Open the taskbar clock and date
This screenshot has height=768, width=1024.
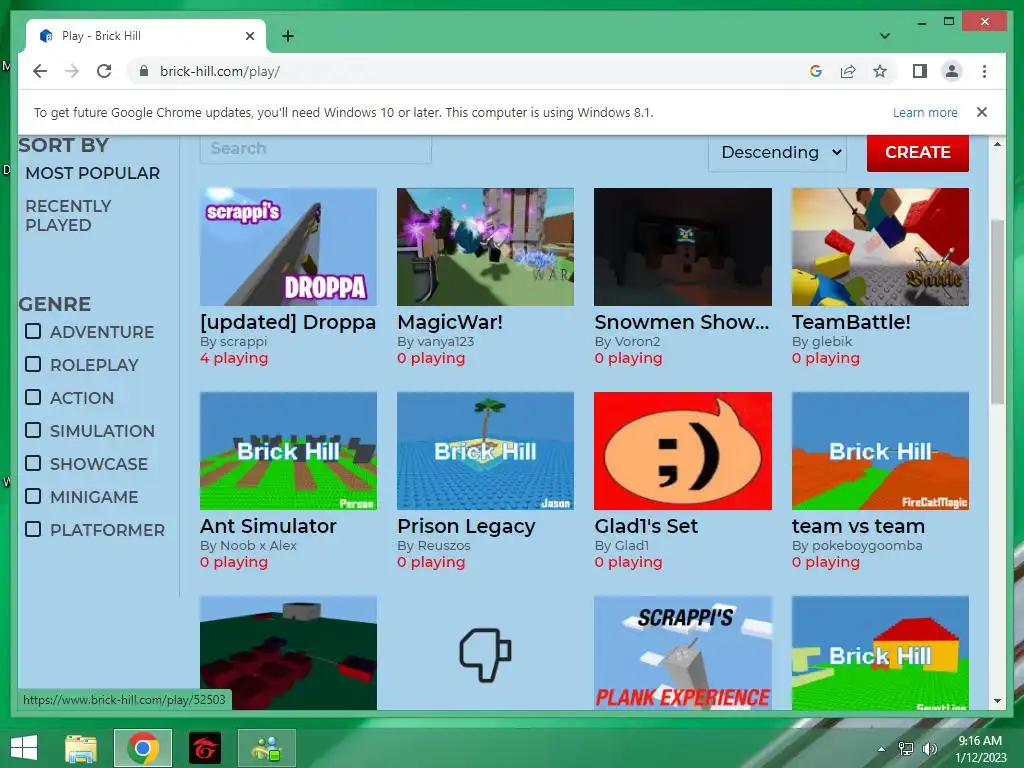980,749
